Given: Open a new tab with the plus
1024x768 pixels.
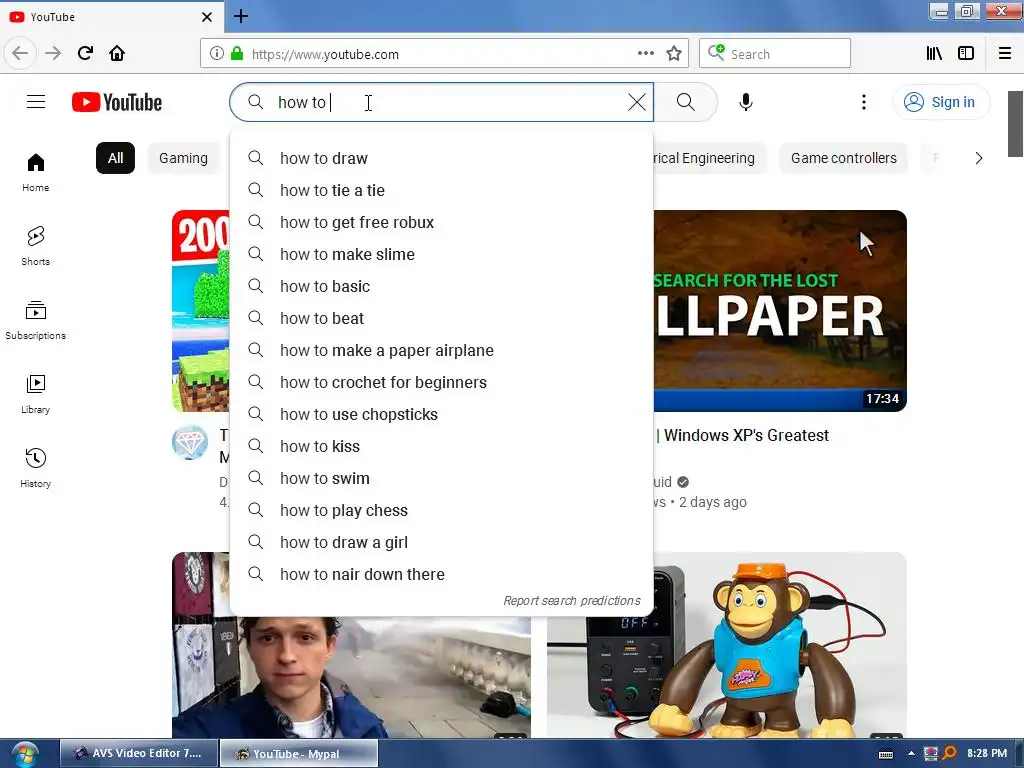Looking at the screenshot, I should click(240, 16).
